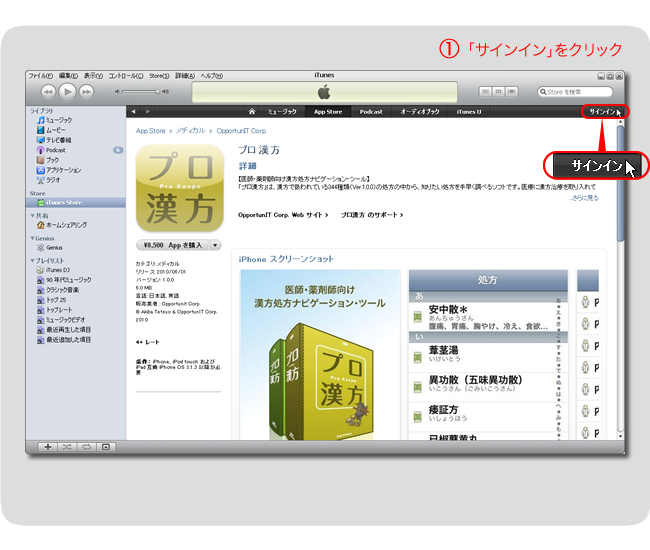
Task: Switch to the Podcast tab in the store bar
Action: [x=371, y=111]
